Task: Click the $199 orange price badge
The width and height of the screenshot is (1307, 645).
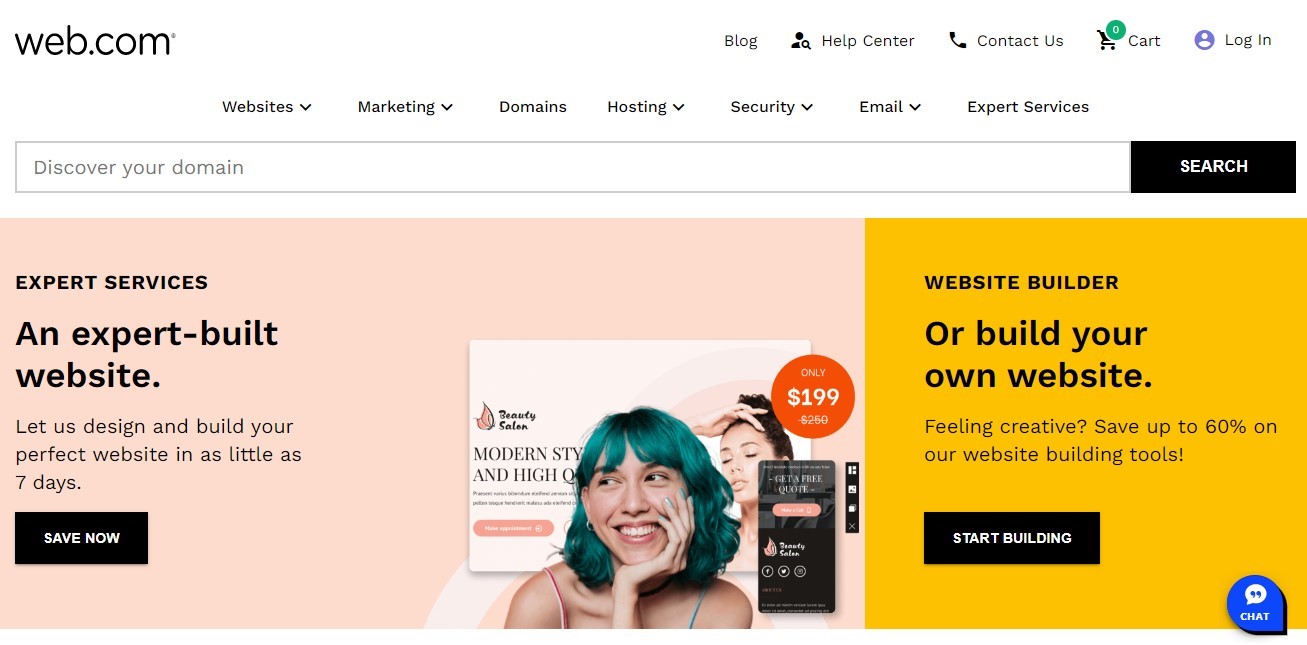Action: [813, 397]
